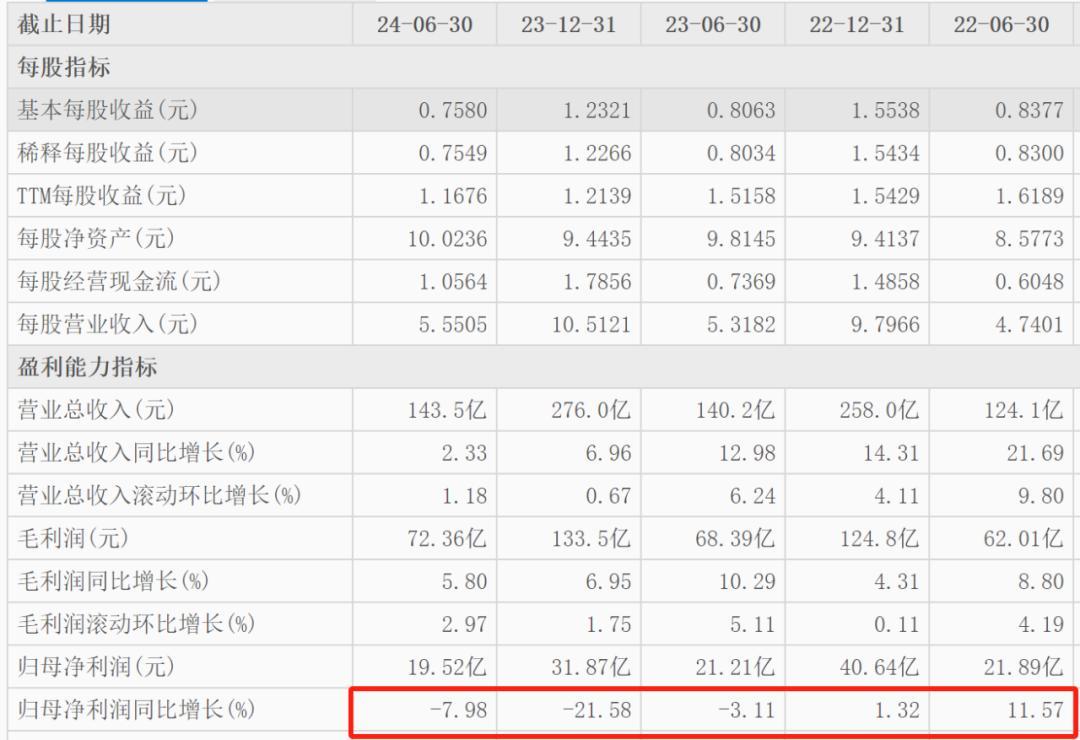Click the TTM每股收益(元) row label
The height and width of the screenshot is (740, 1080).
(101, 196)
